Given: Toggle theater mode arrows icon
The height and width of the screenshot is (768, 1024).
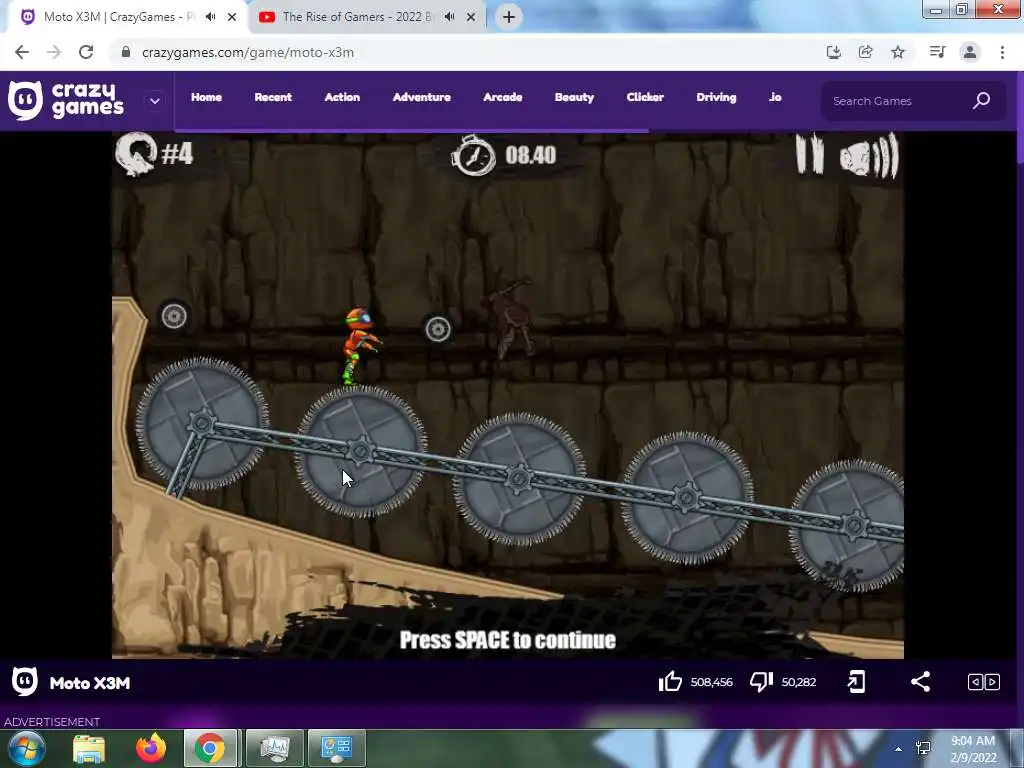Looking at the screenshot, I should click(x=984, y=682).
